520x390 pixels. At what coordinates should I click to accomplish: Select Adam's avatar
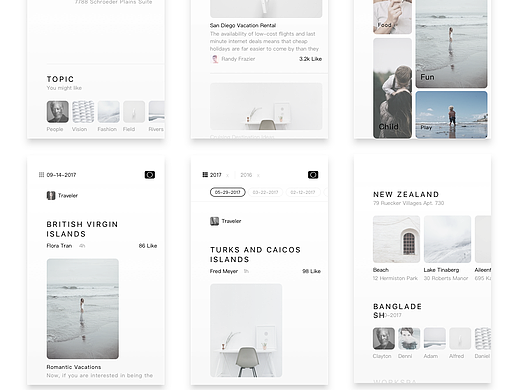coord(435,338)
